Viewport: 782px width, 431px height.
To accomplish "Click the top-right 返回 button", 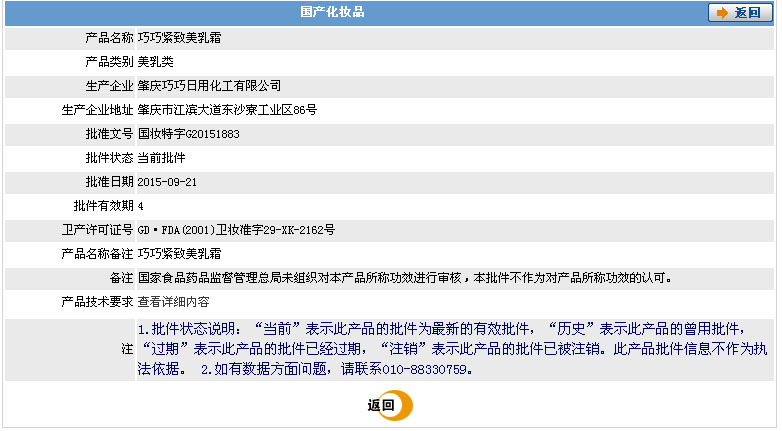I will coord(739,13).
